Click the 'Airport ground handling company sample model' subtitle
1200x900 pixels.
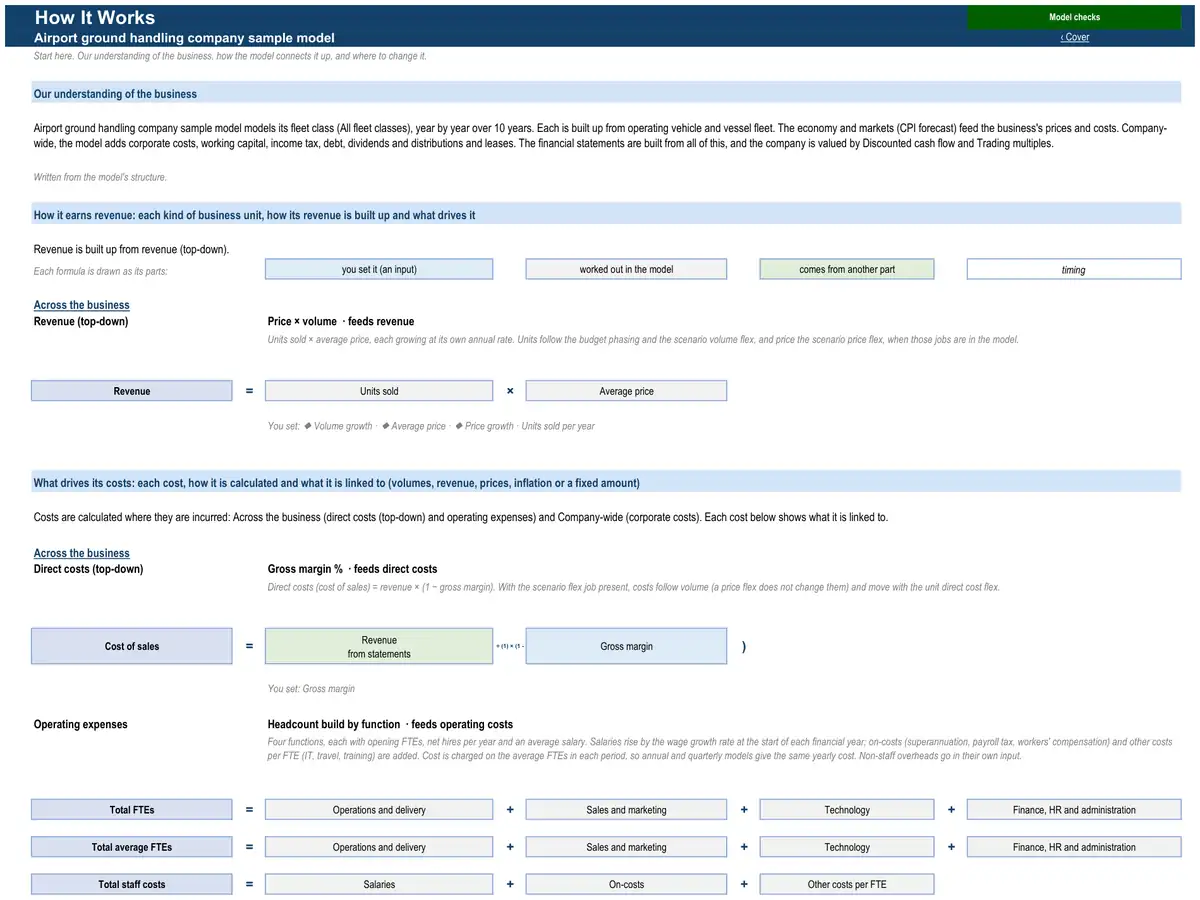(184, 38)
